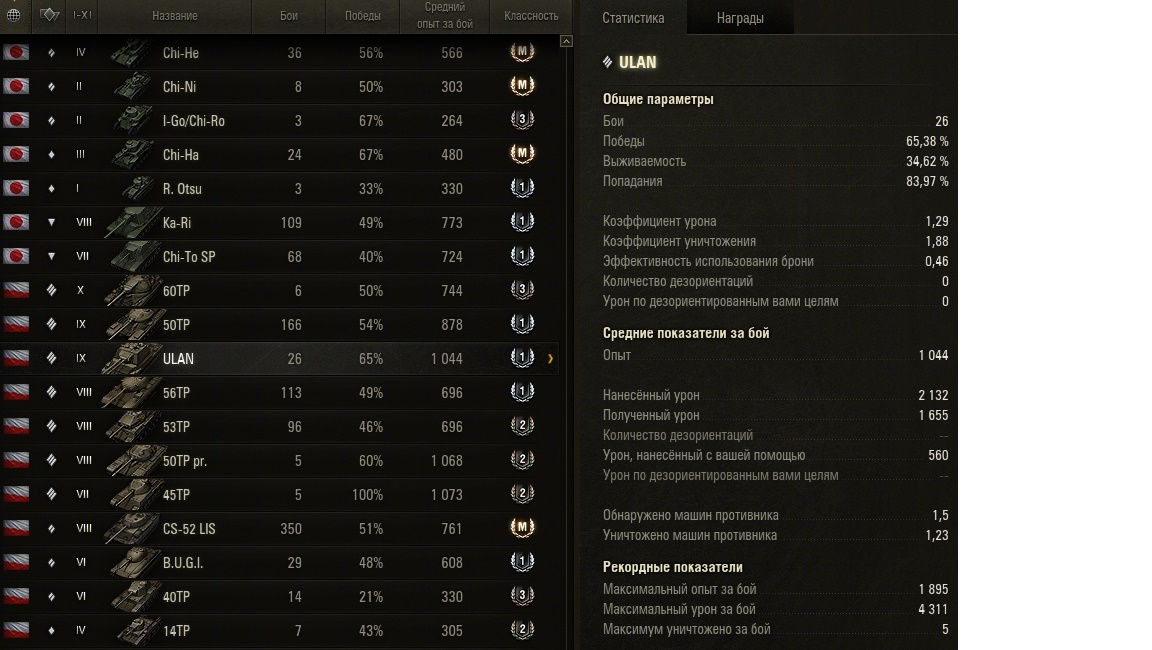The width and height of the screenshot is (1152, 650).
Task: Sort list by Бои column
Action: pos(289,15)
